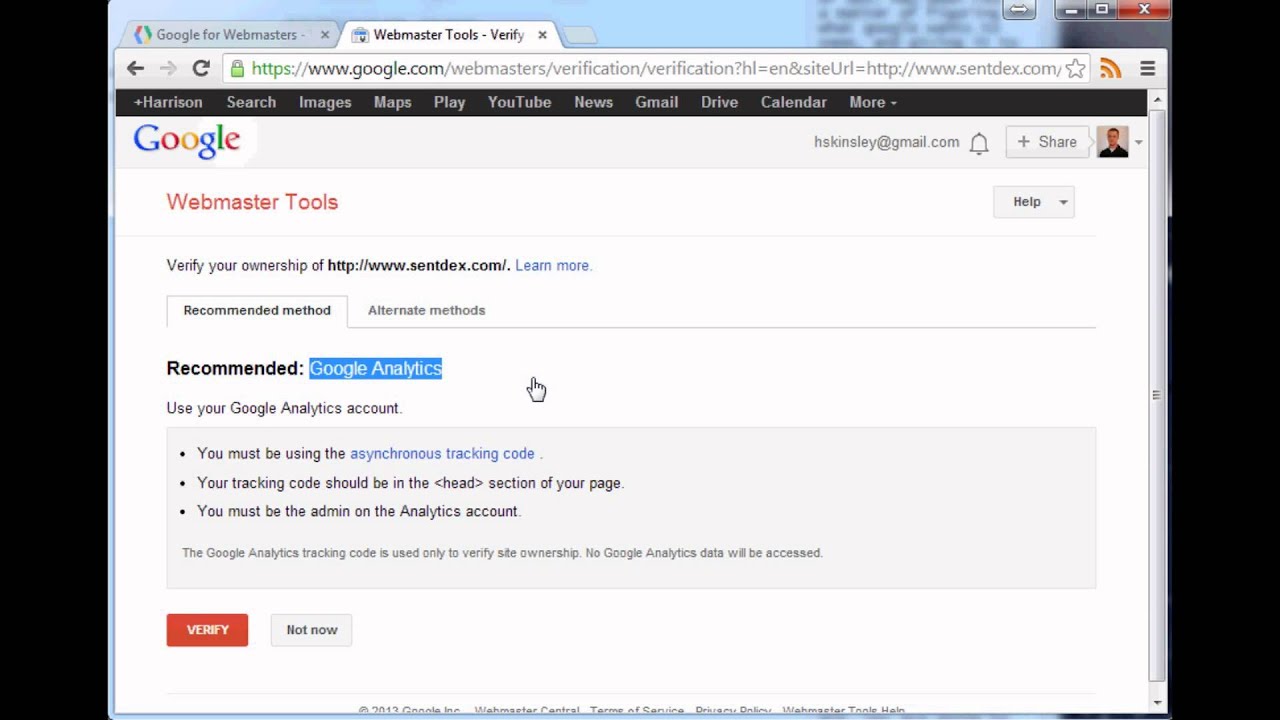Click the URL address bar

point(655,69)
